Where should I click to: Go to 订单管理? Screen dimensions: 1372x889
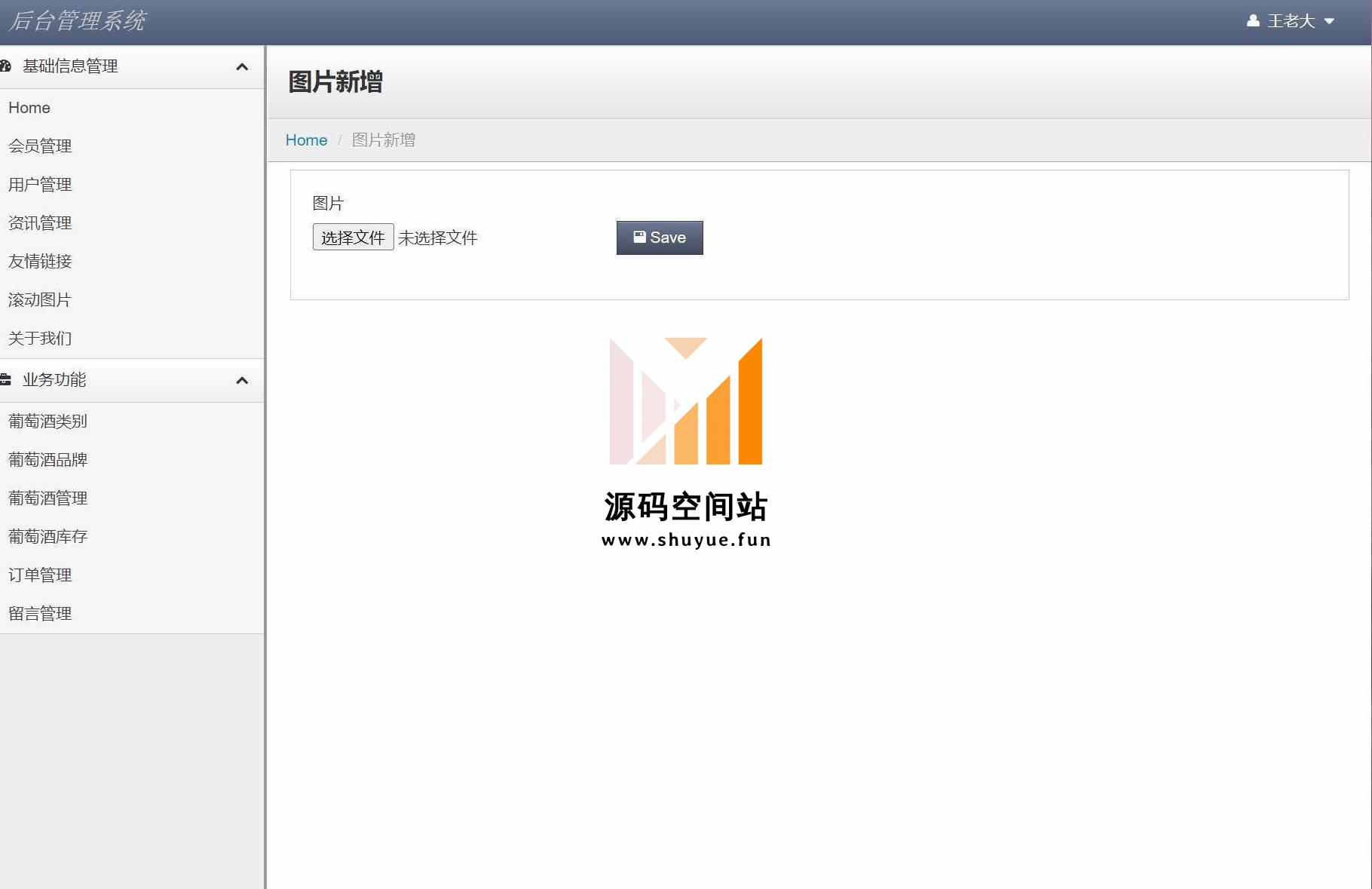point(40,575)
